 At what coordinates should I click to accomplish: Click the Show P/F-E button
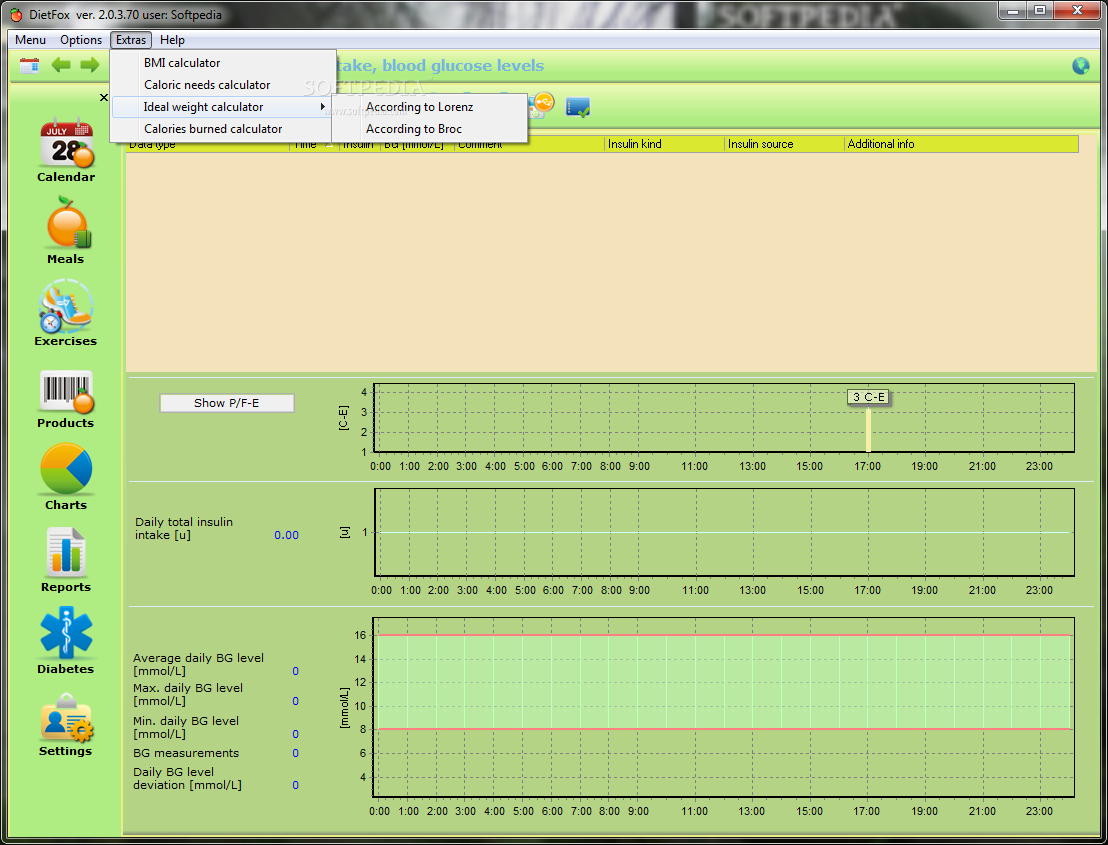[227, 403]
